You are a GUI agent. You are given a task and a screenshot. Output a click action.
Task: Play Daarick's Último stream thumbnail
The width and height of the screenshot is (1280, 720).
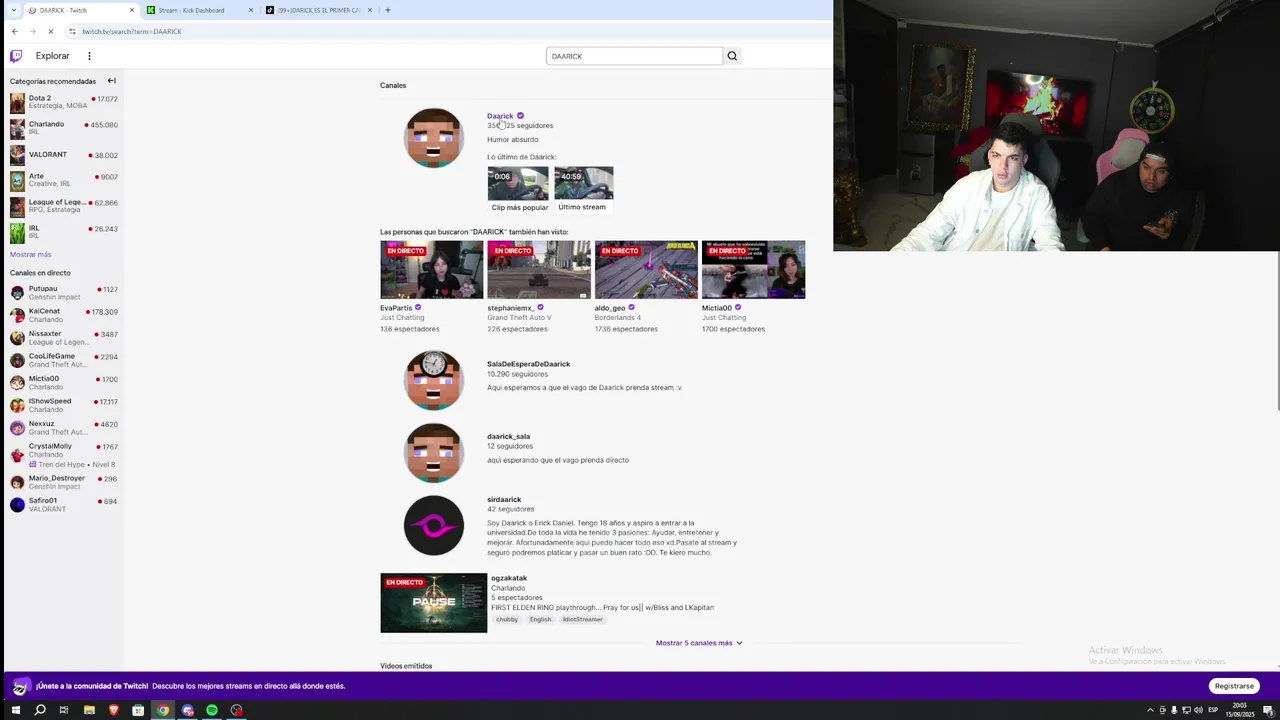[x=584, y=184]
